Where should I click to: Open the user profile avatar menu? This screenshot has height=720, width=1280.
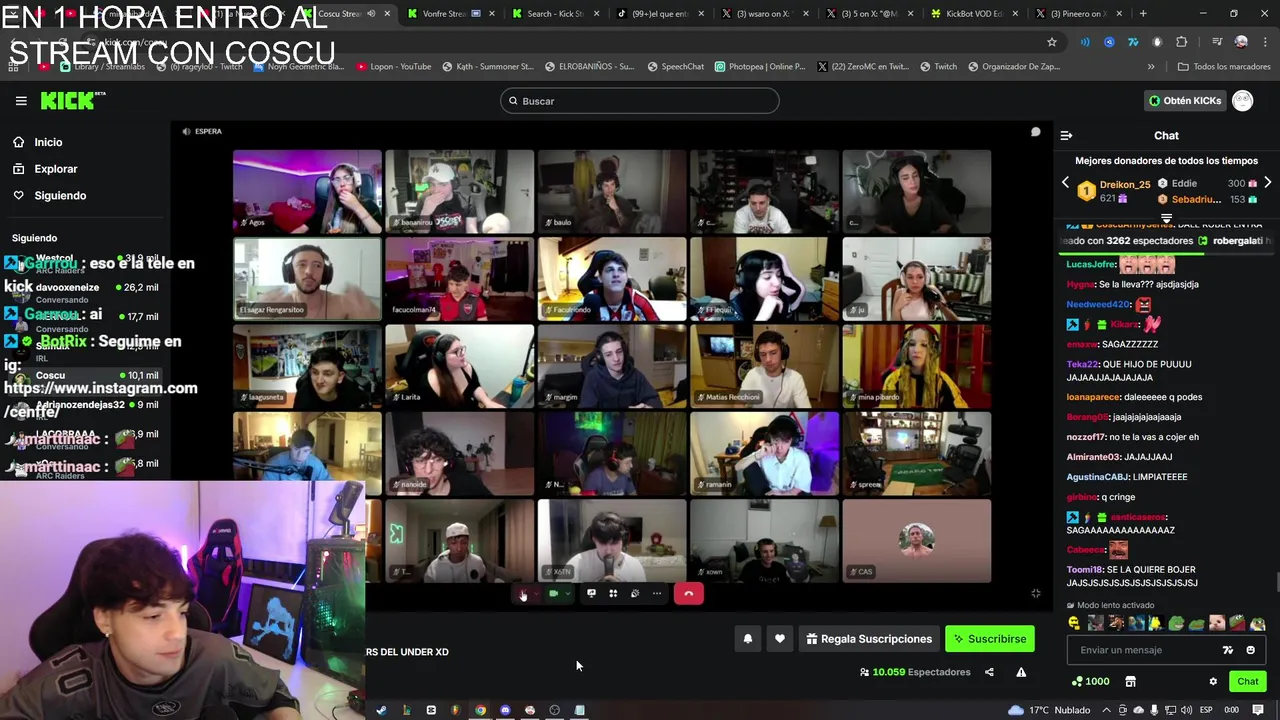tap(1243, 101)
